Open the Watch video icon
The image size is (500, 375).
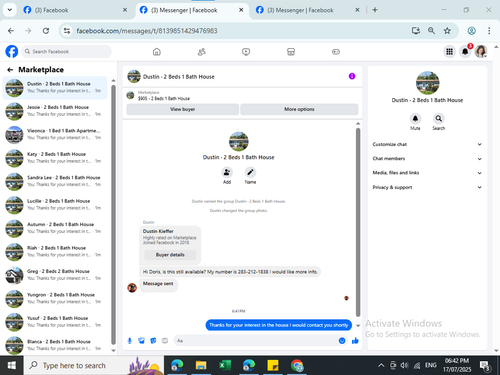(x=246, y=52)
